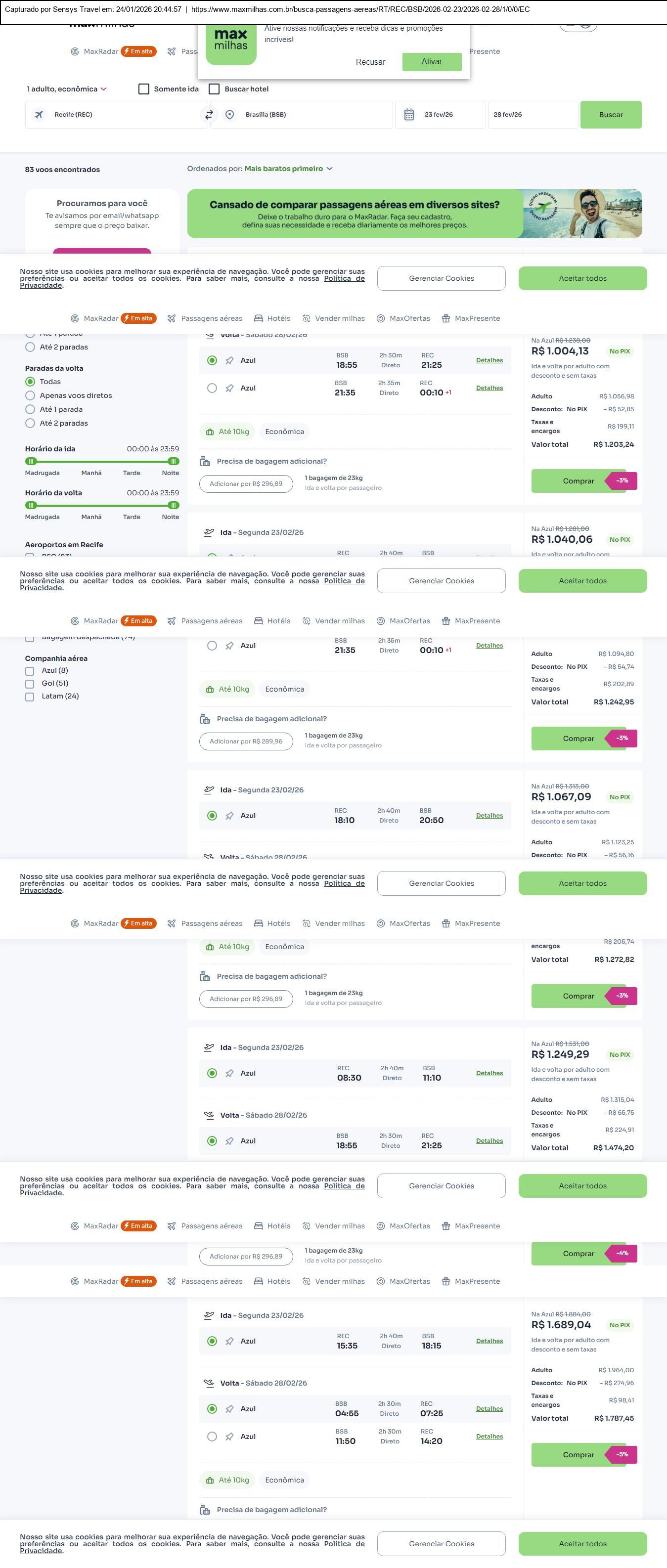Tick the 'Buscar hotel' checkbox
This screenshot has width=667, height=1568.
[x=214, y=89]
